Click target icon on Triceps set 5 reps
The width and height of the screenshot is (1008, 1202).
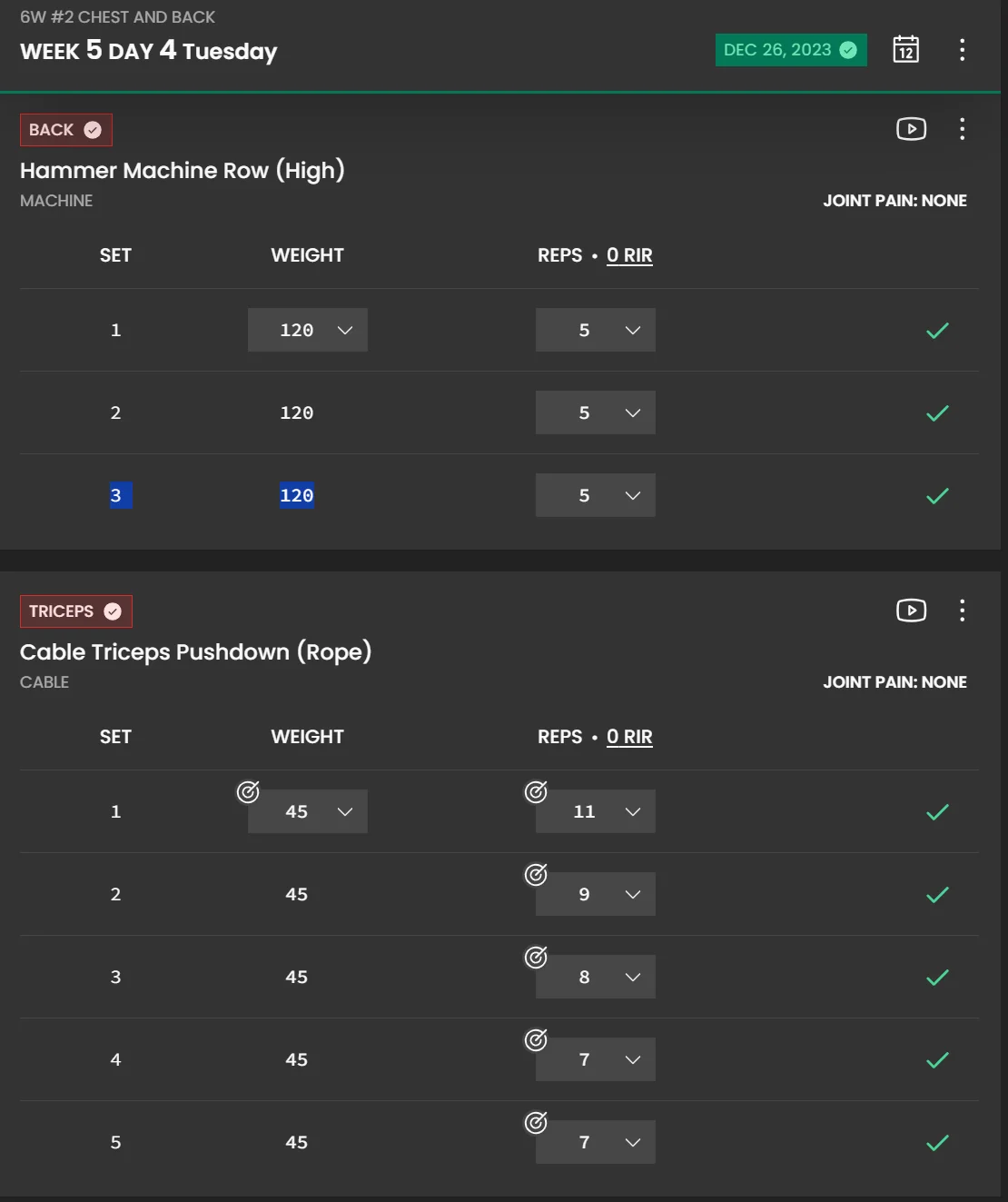536,1123
